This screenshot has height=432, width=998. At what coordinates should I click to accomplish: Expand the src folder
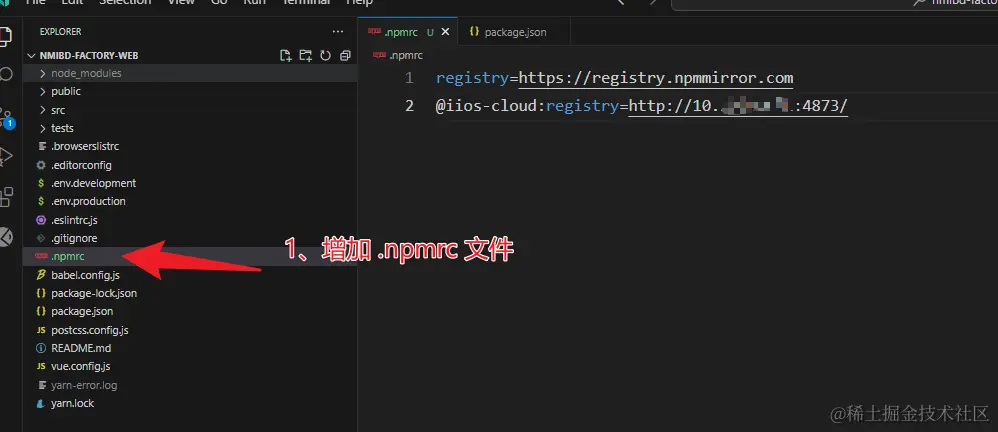[x=190, y=110]
